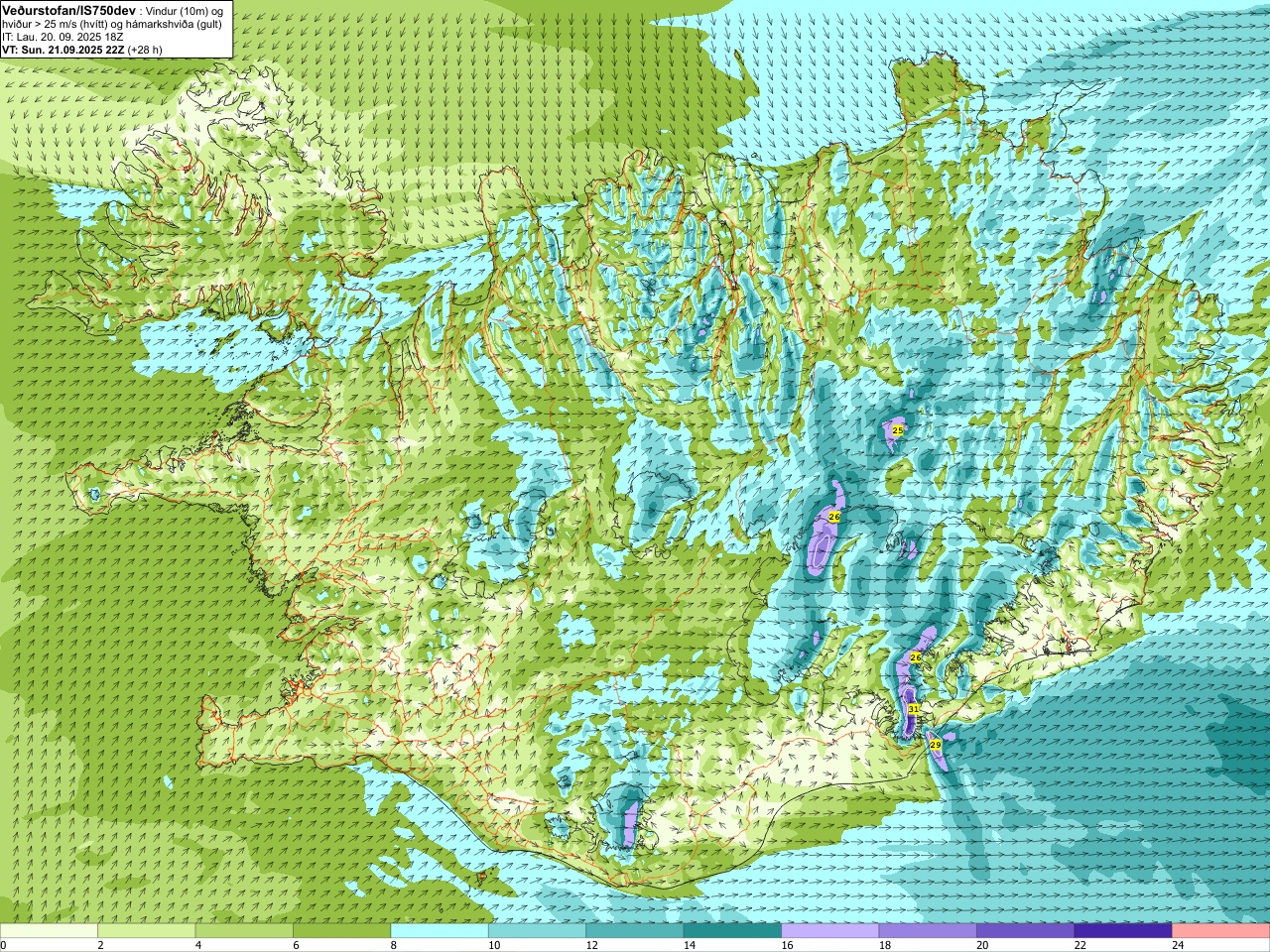The image size is (1270, 952).
Task: Click the legend tick value 6
Action: coord(296,945)
